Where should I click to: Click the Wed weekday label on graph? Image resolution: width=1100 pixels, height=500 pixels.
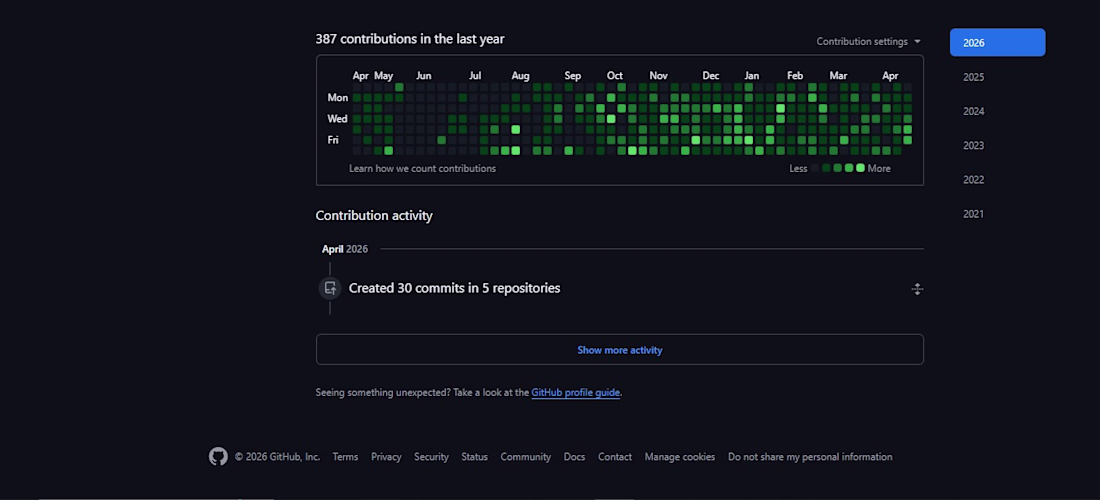click(337, 119)
